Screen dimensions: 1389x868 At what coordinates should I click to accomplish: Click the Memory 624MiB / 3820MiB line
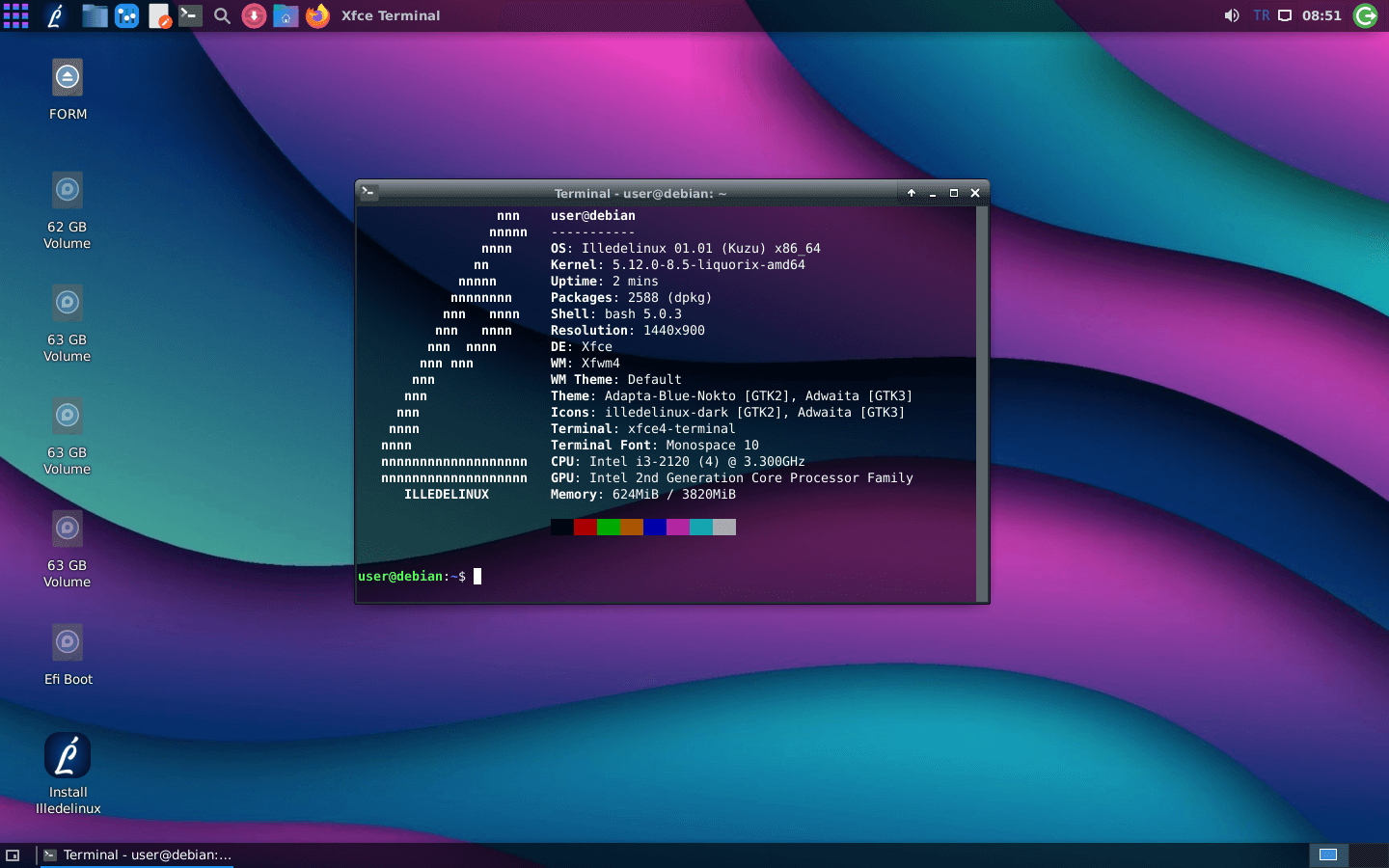(643, 494)
